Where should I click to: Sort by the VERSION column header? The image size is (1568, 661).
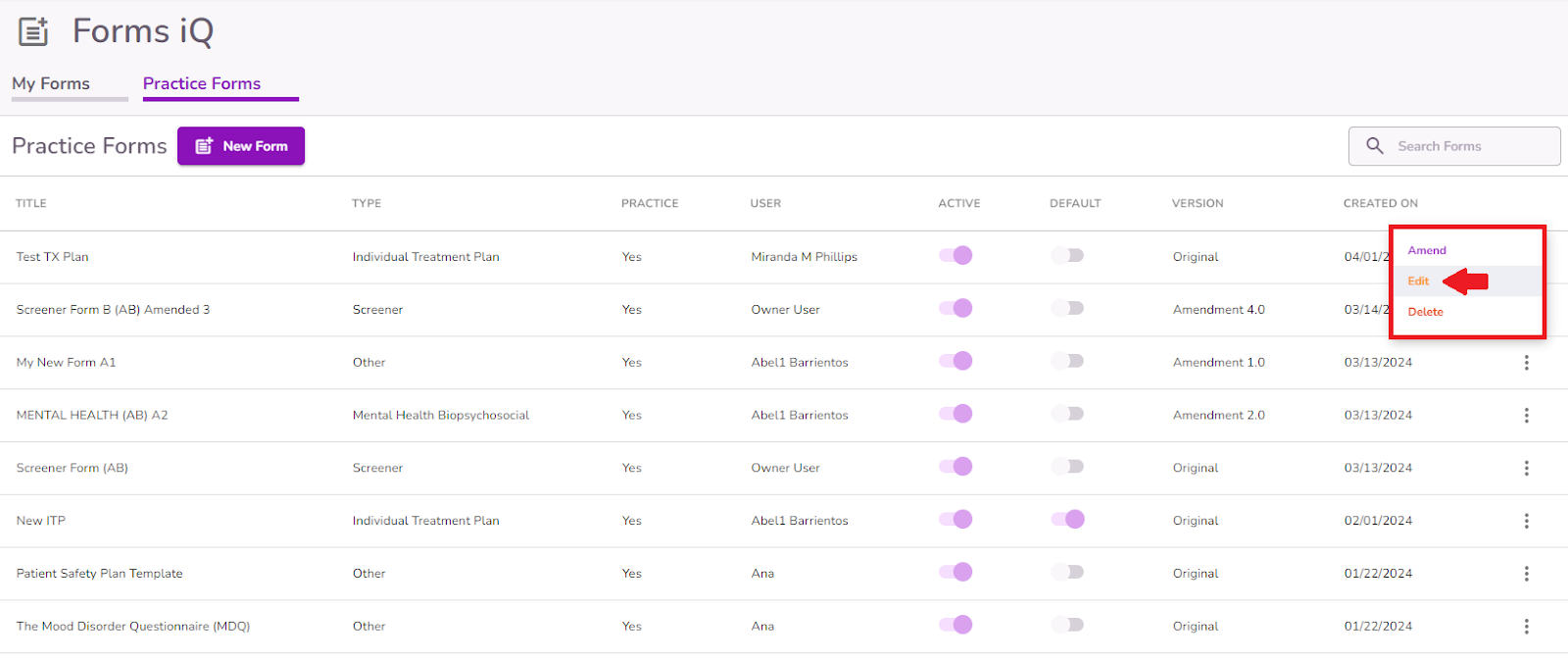[x=1198, y=204]
